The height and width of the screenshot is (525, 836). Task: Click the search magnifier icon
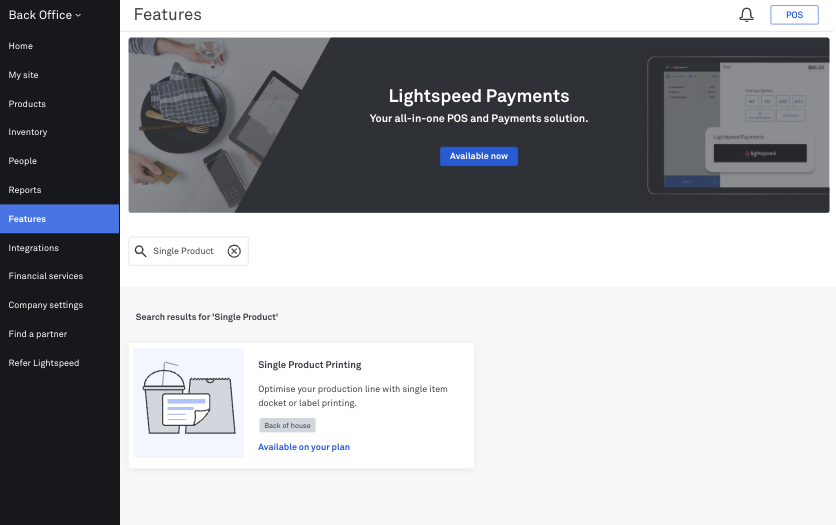140,251
